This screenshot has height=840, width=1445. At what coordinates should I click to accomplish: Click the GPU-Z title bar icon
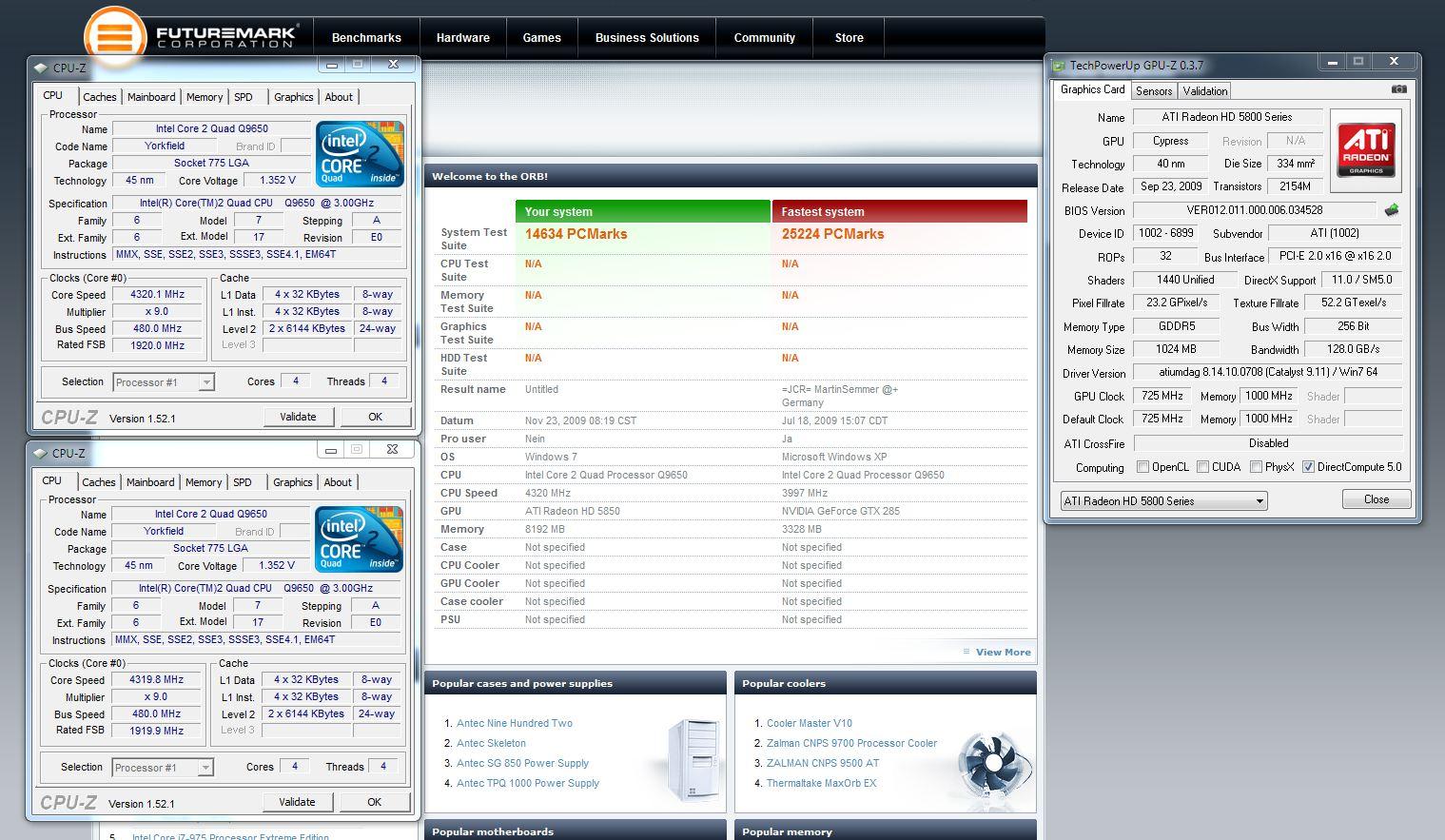point(1059,66)
